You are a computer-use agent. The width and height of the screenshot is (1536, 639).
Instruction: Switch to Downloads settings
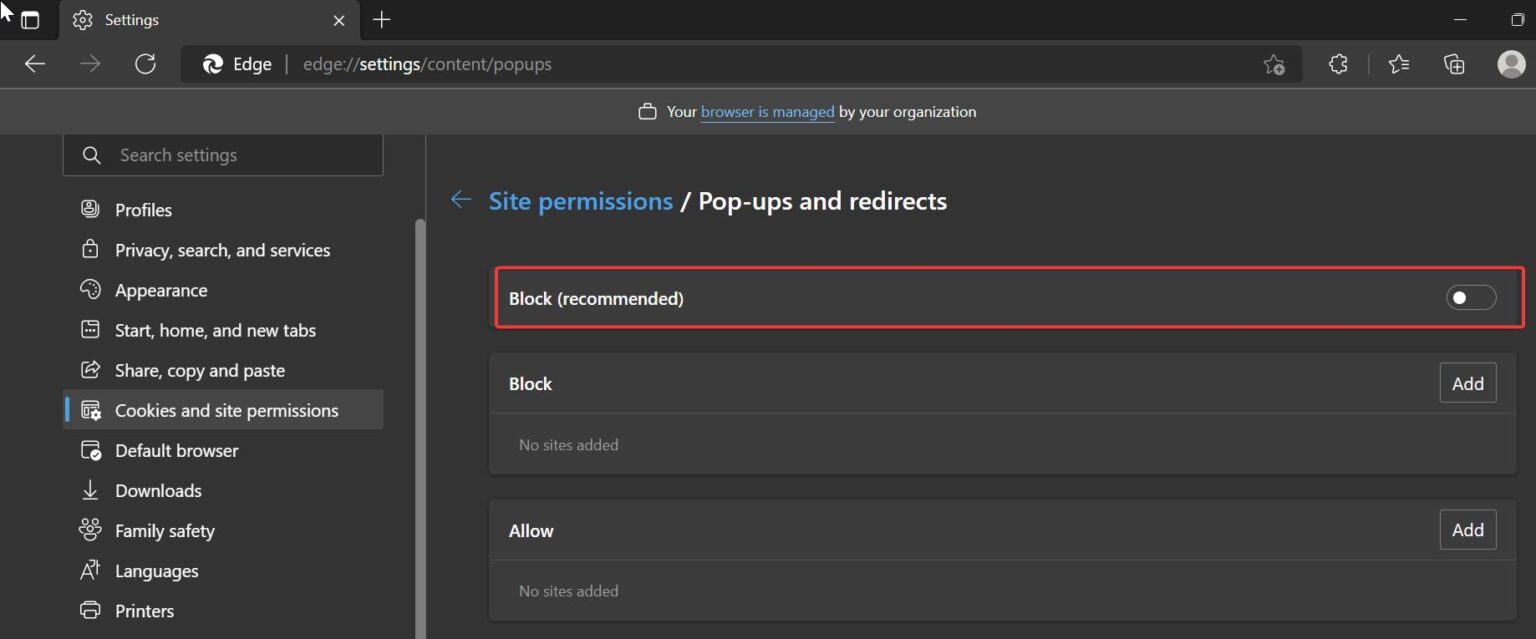(158, 490)
